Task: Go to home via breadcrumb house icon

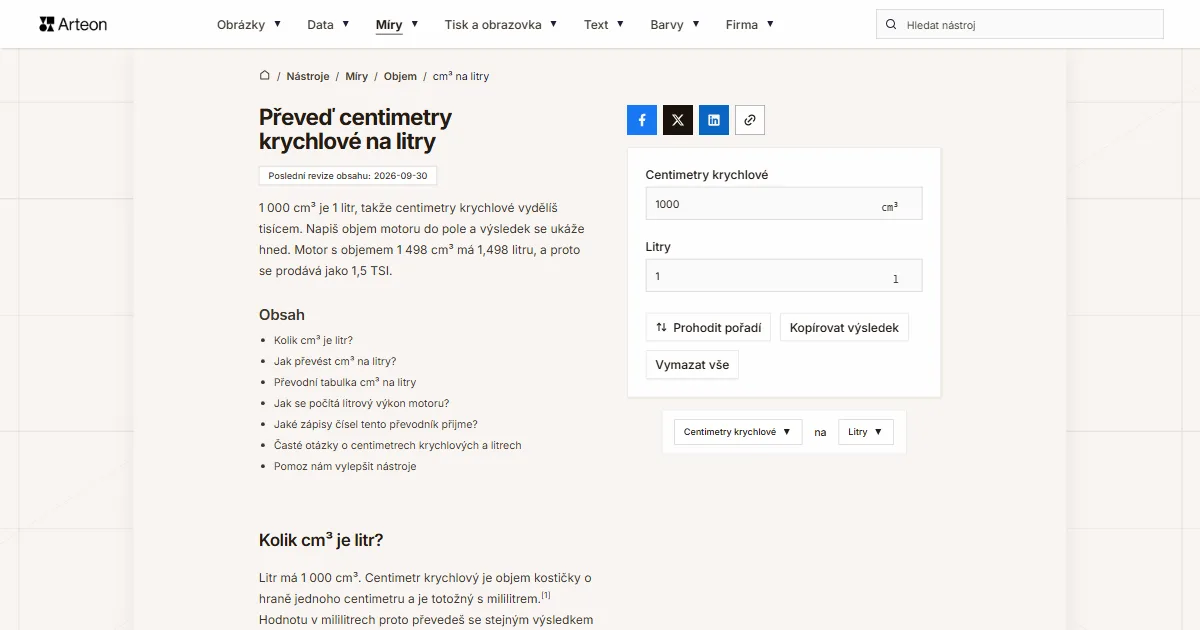Action: tap(265, 76)
